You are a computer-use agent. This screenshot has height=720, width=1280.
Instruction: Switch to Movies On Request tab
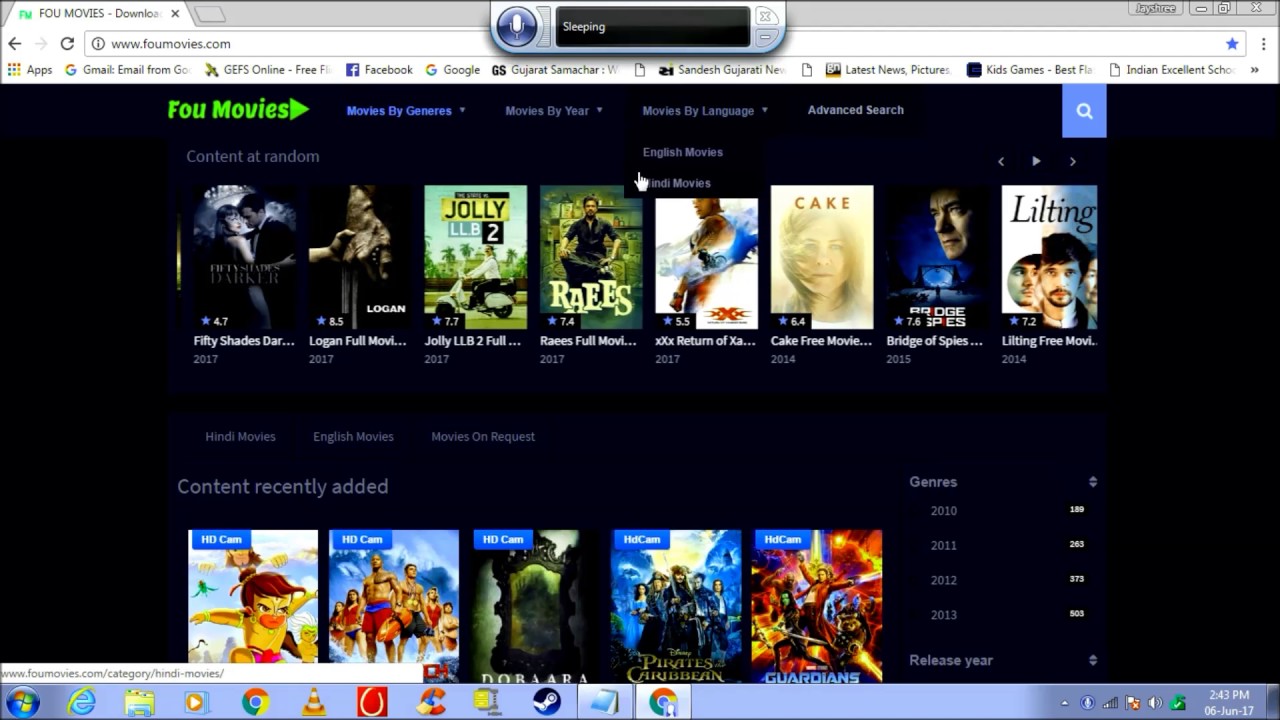(x=483, y=436)
